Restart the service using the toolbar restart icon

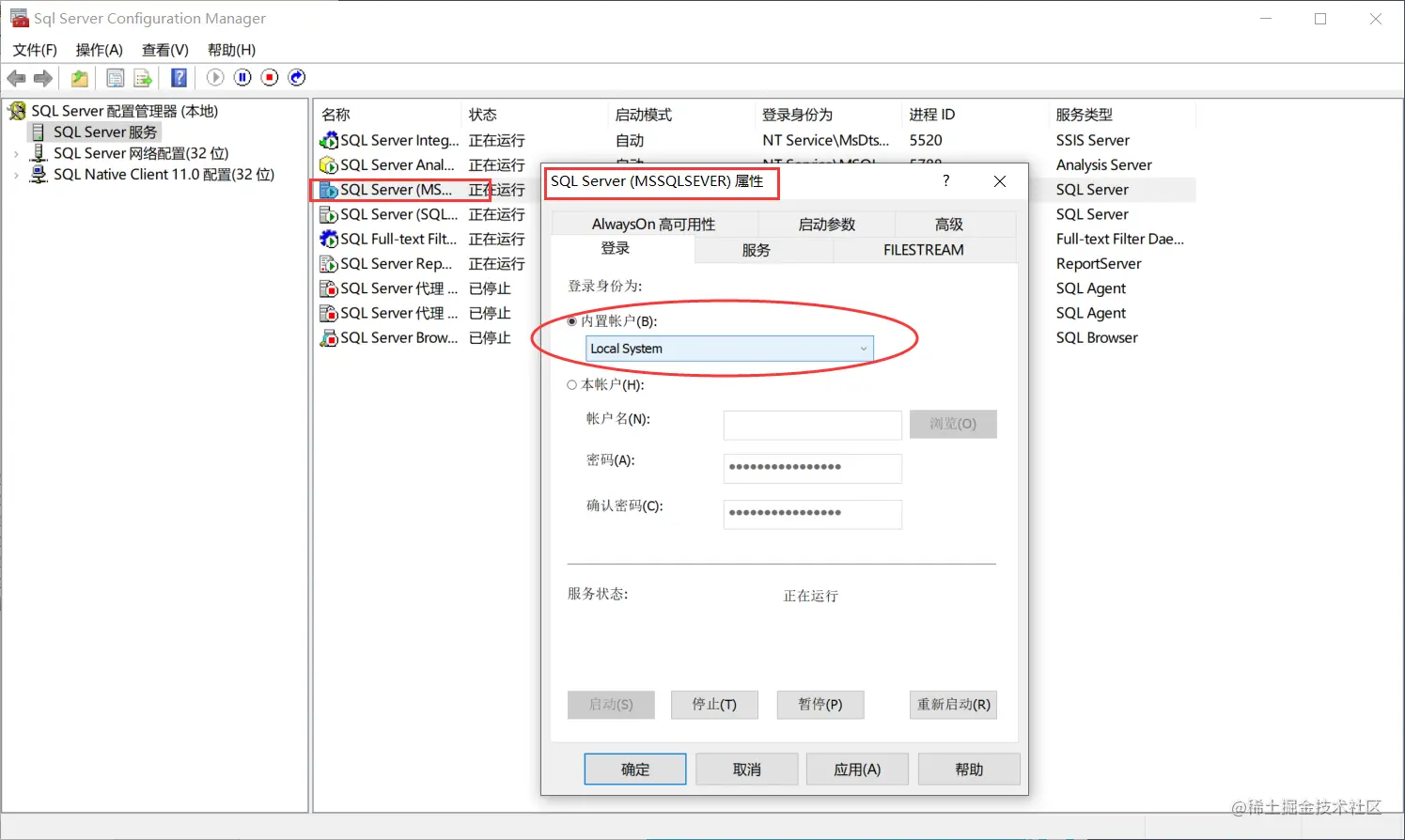point(297,77)
